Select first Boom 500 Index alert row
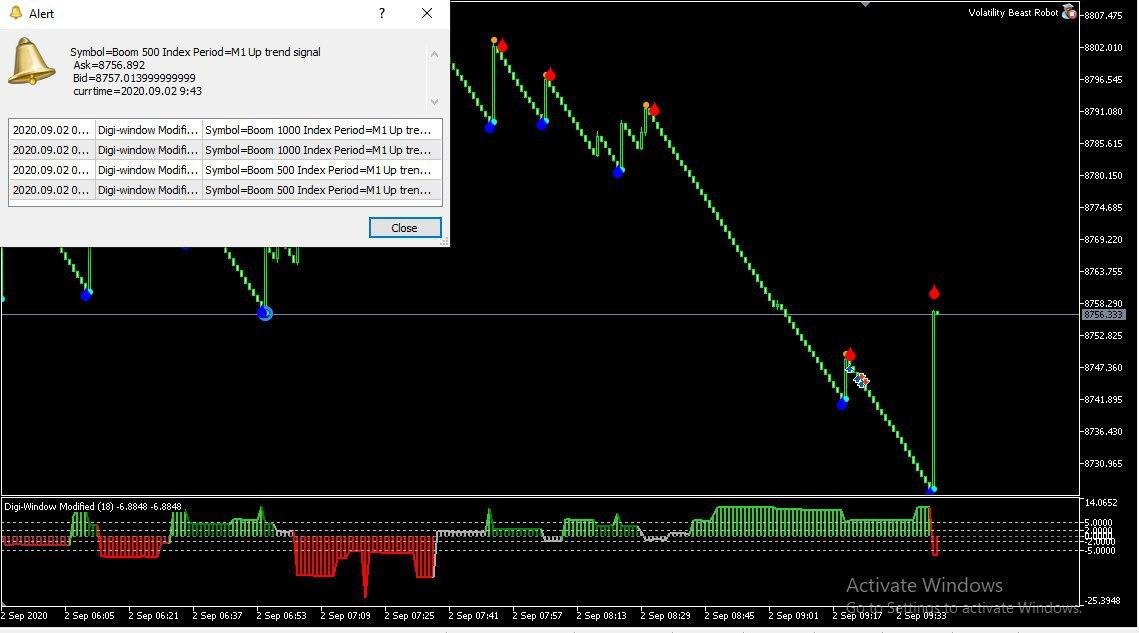Image resolution: width=1139 pixels, height=633 pixels. pyautogui.click(x=225, y=169)
